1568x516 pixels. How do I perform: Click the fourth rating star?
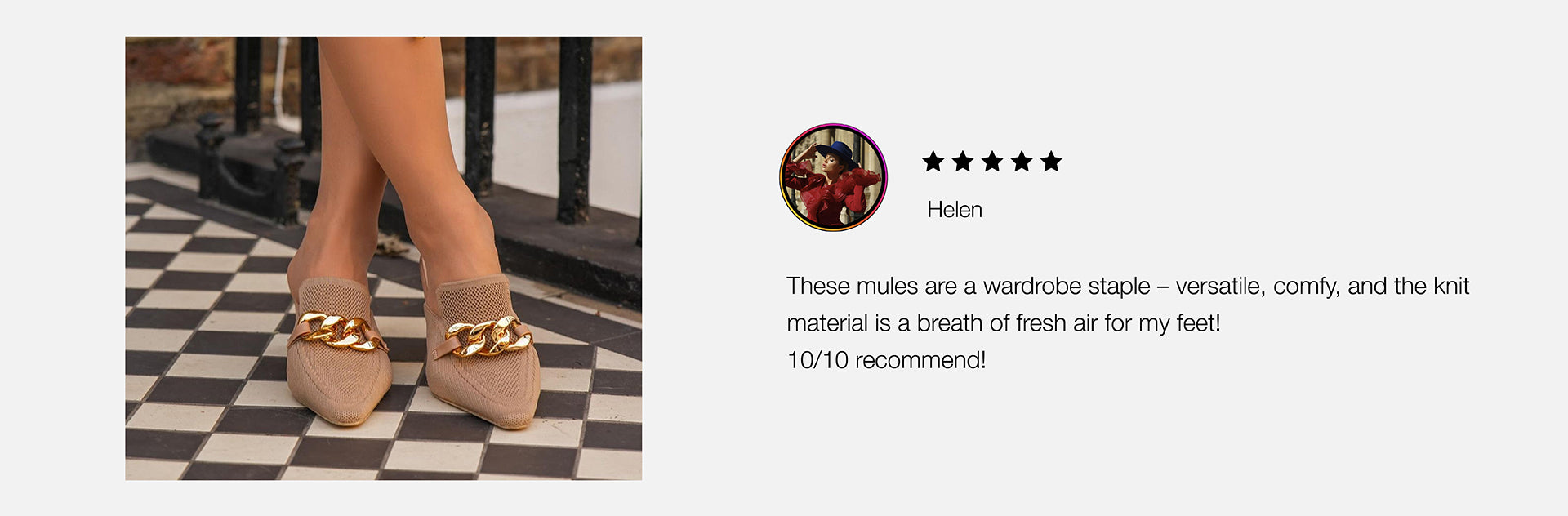click(1022, 162)
